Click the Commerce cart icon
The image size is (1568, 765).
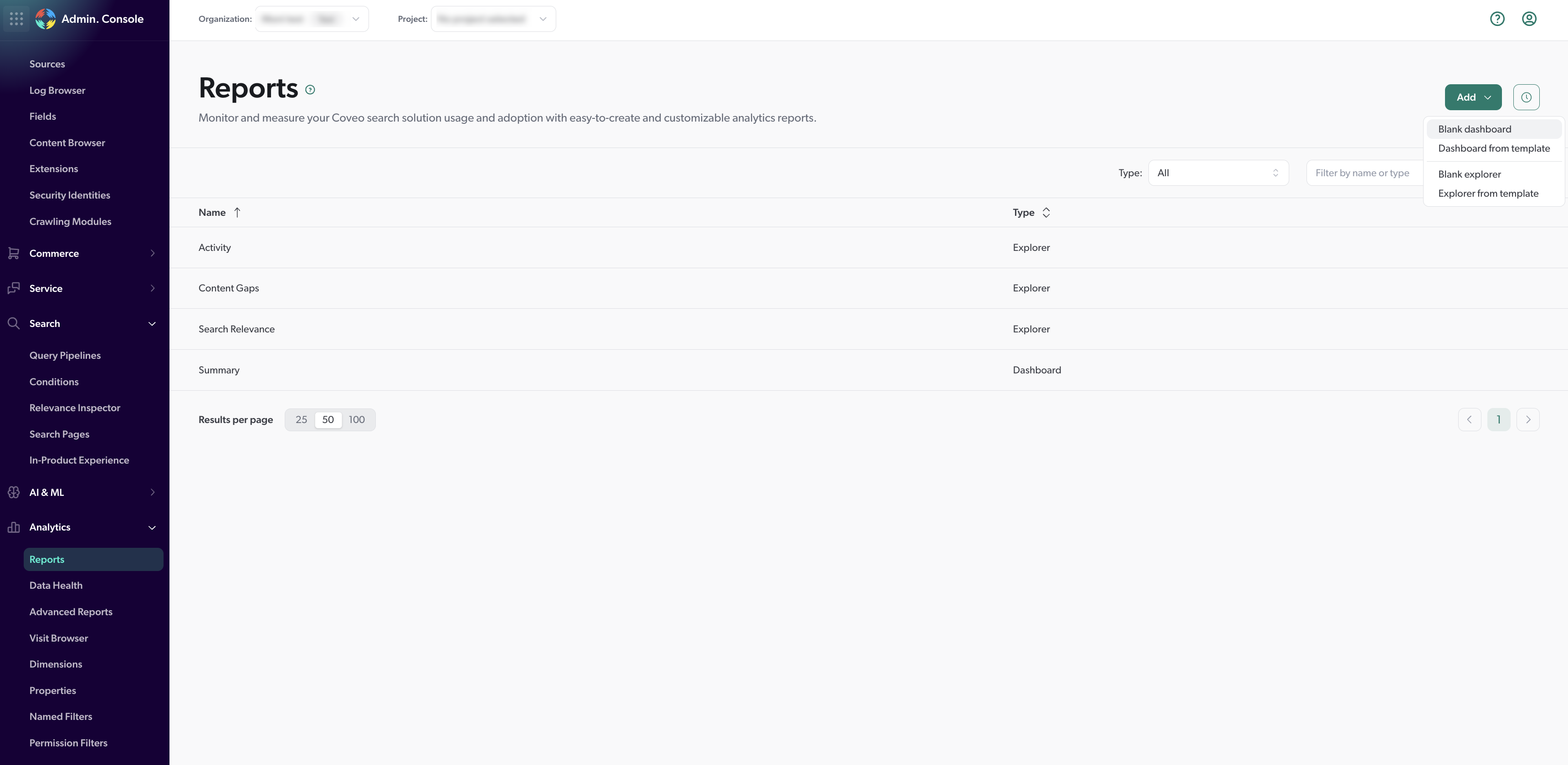coord(13,253)
